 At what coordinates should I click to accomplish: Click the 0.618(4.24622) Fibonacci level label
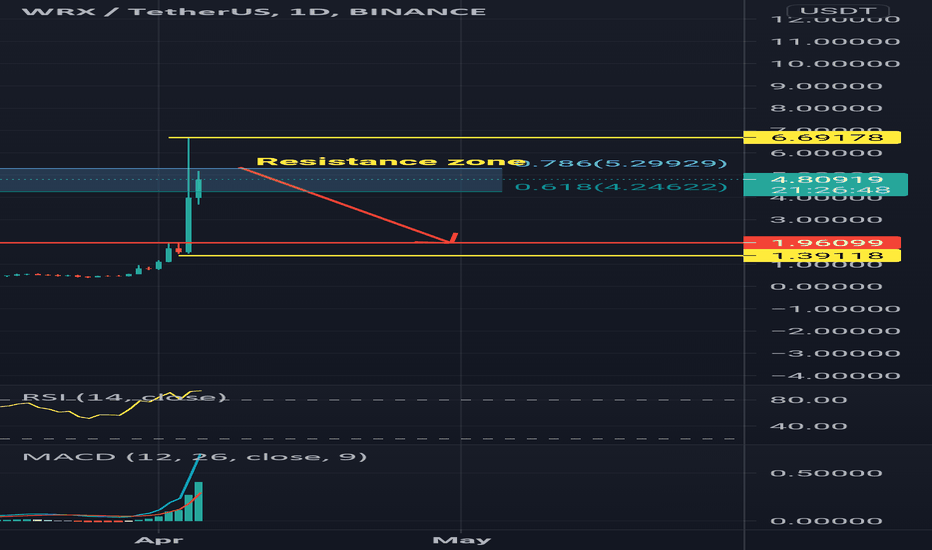click(x=621, y=187)
